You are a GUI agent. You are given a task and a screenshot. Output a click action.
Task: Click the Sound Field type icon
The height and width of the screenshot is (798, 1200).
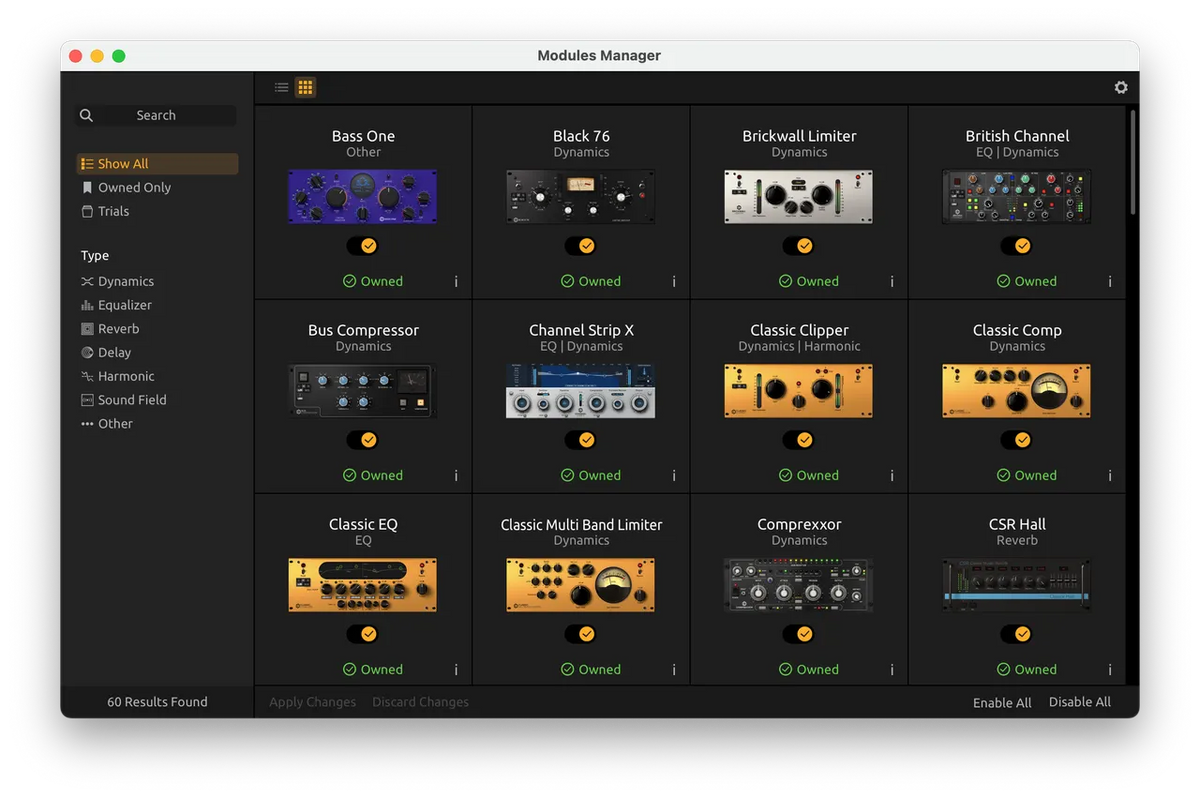pyautogui.click(x=87, y=399)
